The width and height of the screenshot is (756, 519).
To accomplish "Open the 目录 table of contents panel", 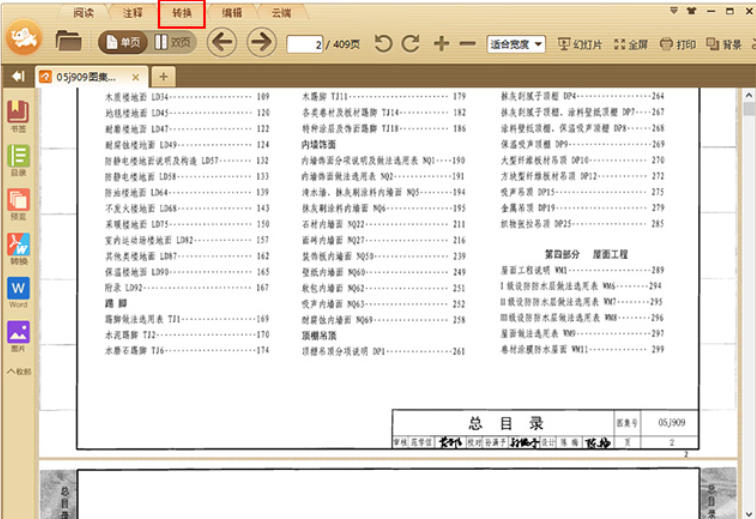I will coord(18,158).
